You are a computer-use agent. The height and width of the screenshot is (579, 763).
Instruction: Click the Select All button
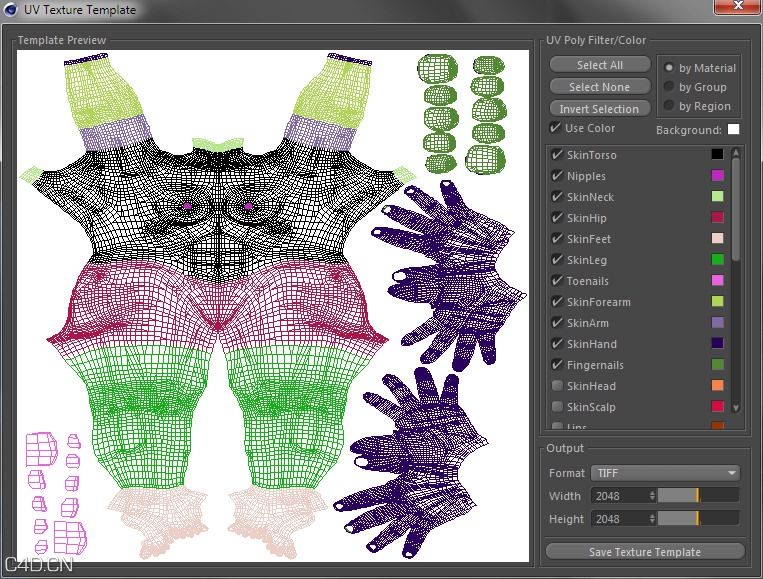click(x=599, y=65)
